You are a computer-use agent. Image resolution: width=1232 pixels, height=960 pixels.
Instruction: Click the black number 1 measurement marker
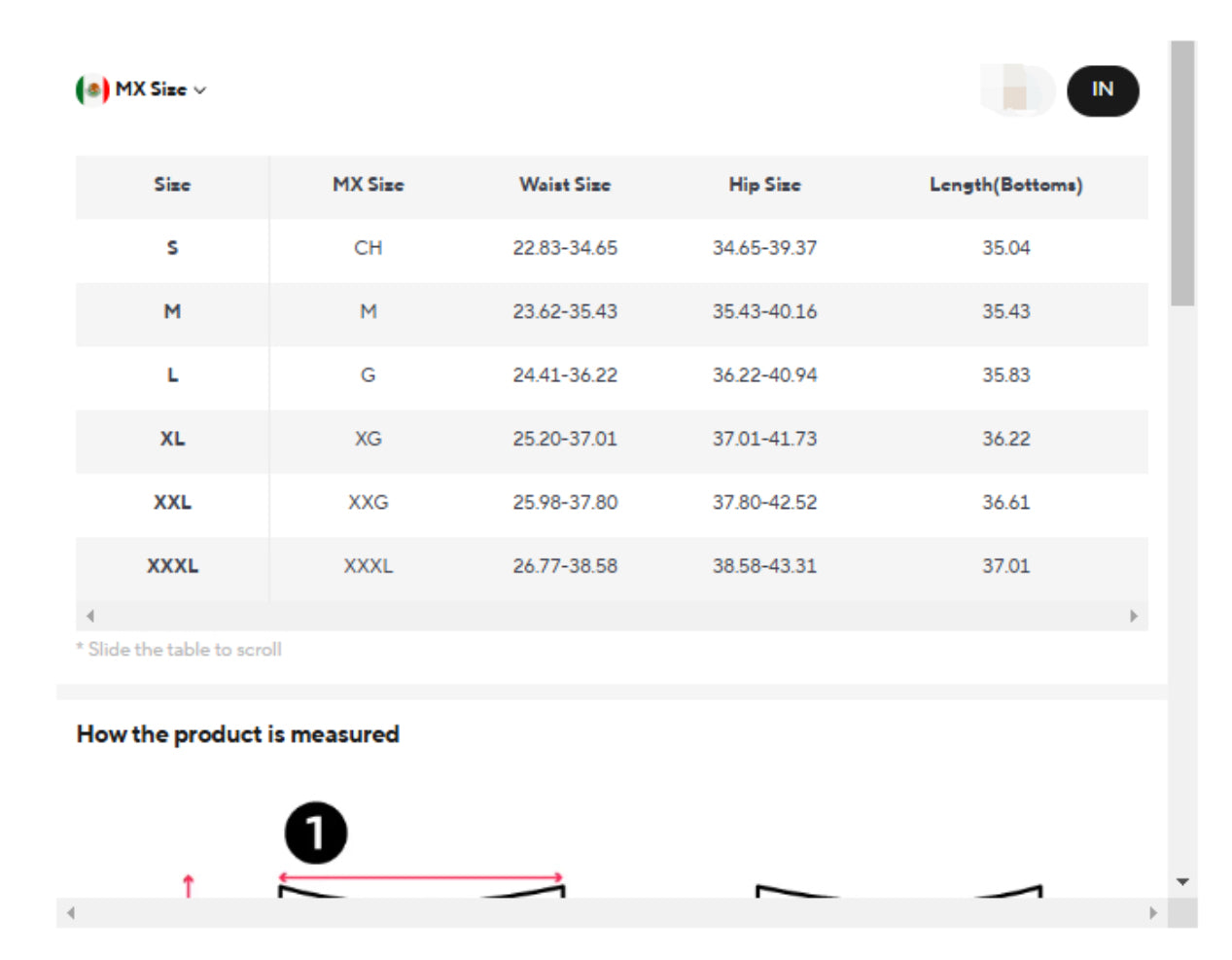click(x=315, y=833)
